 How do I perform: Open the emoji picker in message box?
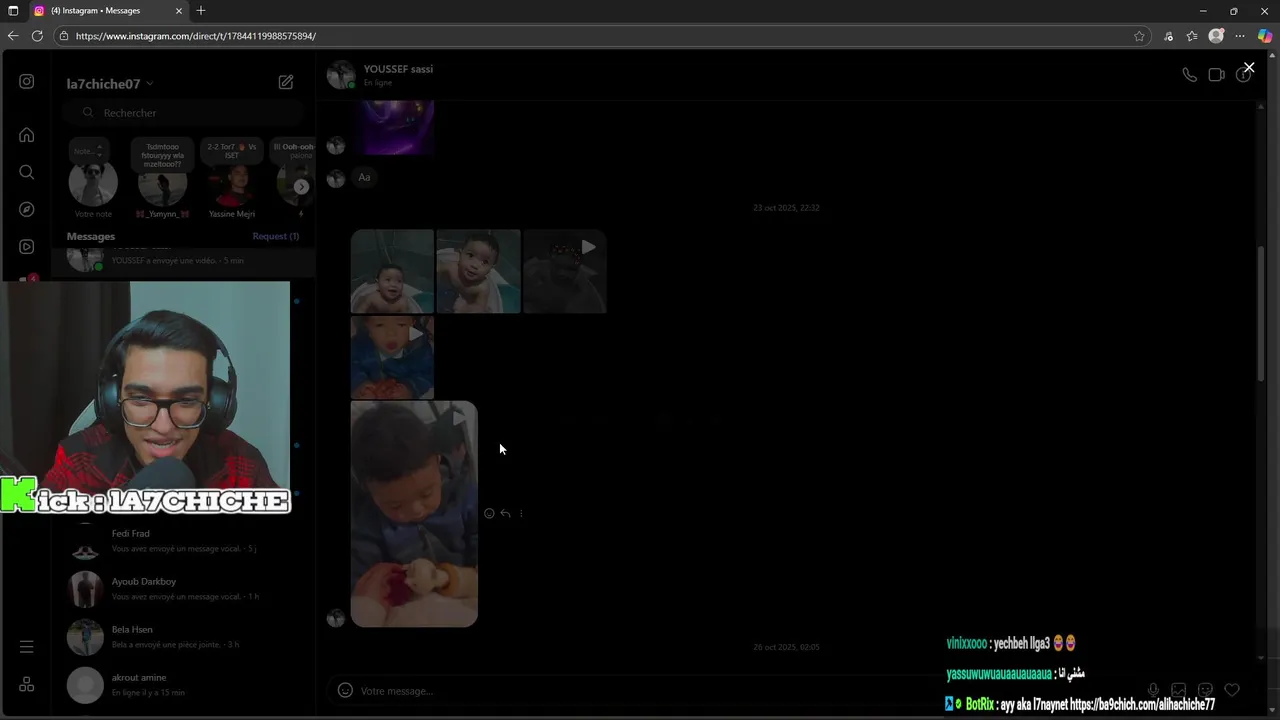pos(345,690)
